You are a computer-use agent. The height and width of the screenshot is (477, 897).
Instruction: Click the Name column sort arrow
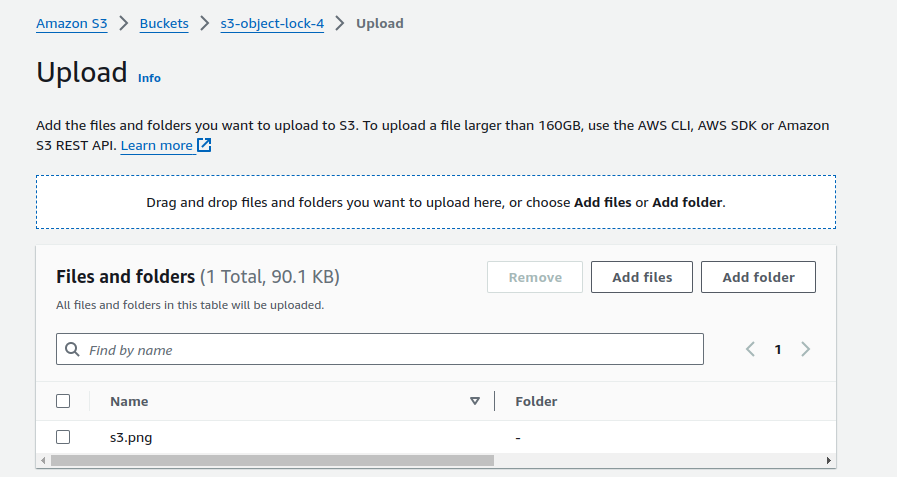click(x=475, y=401)
